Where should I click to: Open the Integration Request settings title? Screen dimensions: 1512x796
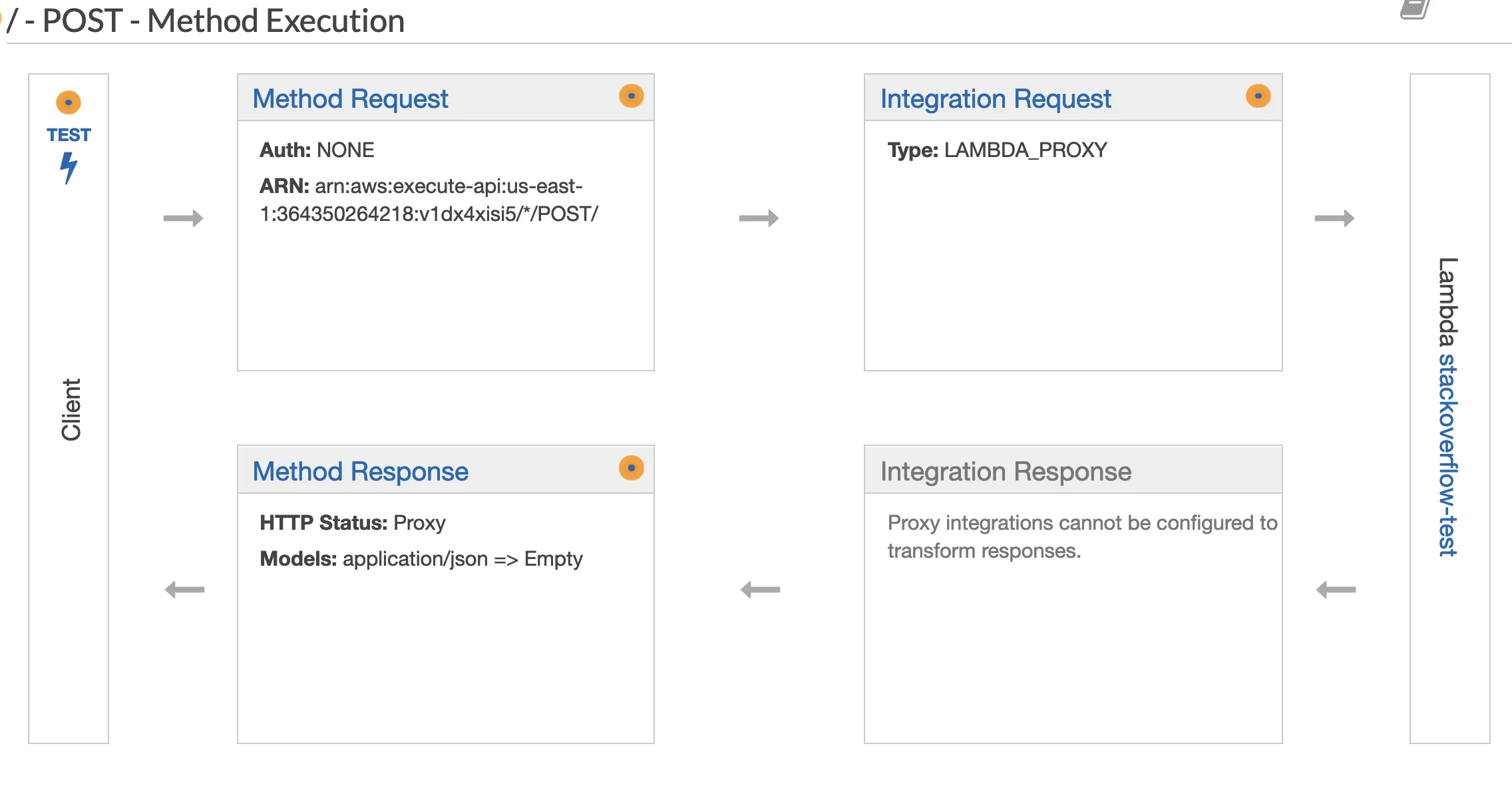pyautogui.click(x=996, y=99)
